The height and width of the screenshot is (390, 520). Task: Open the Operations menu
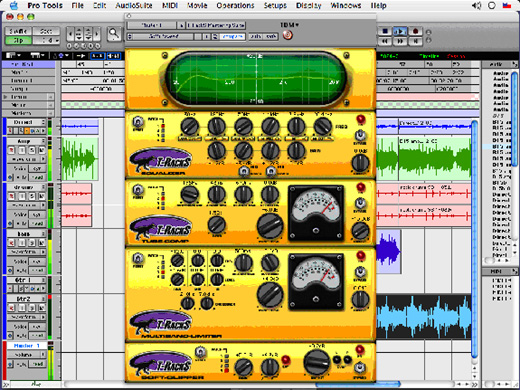(235, 5)
